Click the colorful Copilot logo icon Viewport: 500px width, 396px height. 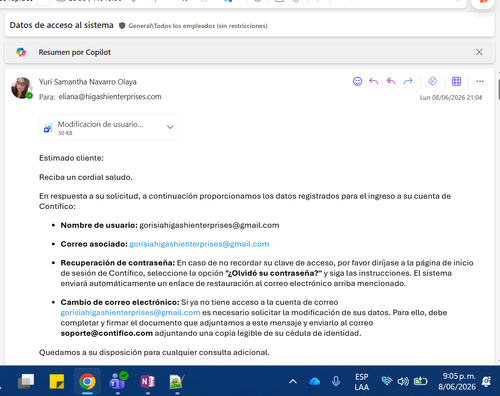[21, 52]
